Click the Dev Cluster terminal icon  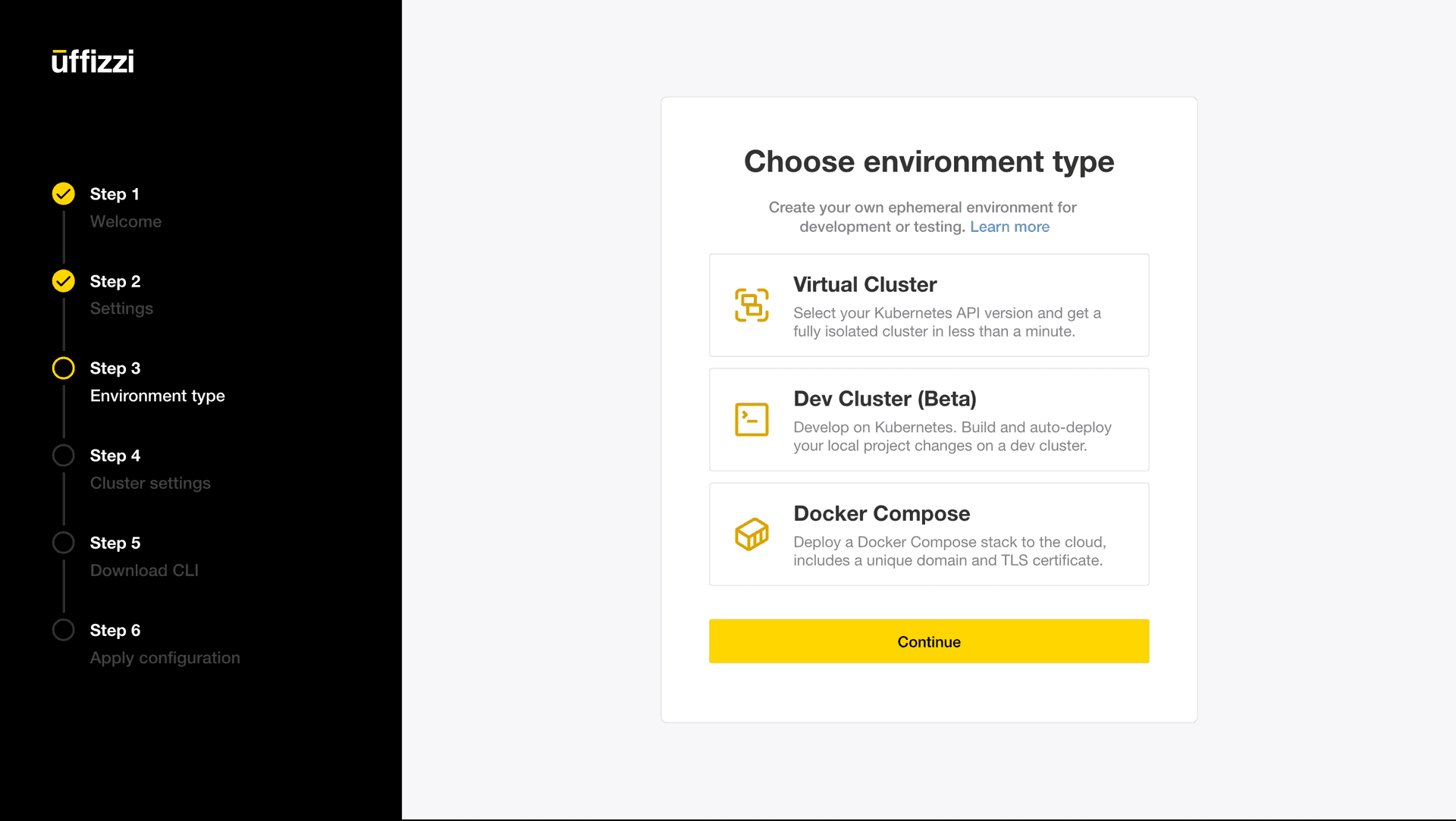[752, 419]
